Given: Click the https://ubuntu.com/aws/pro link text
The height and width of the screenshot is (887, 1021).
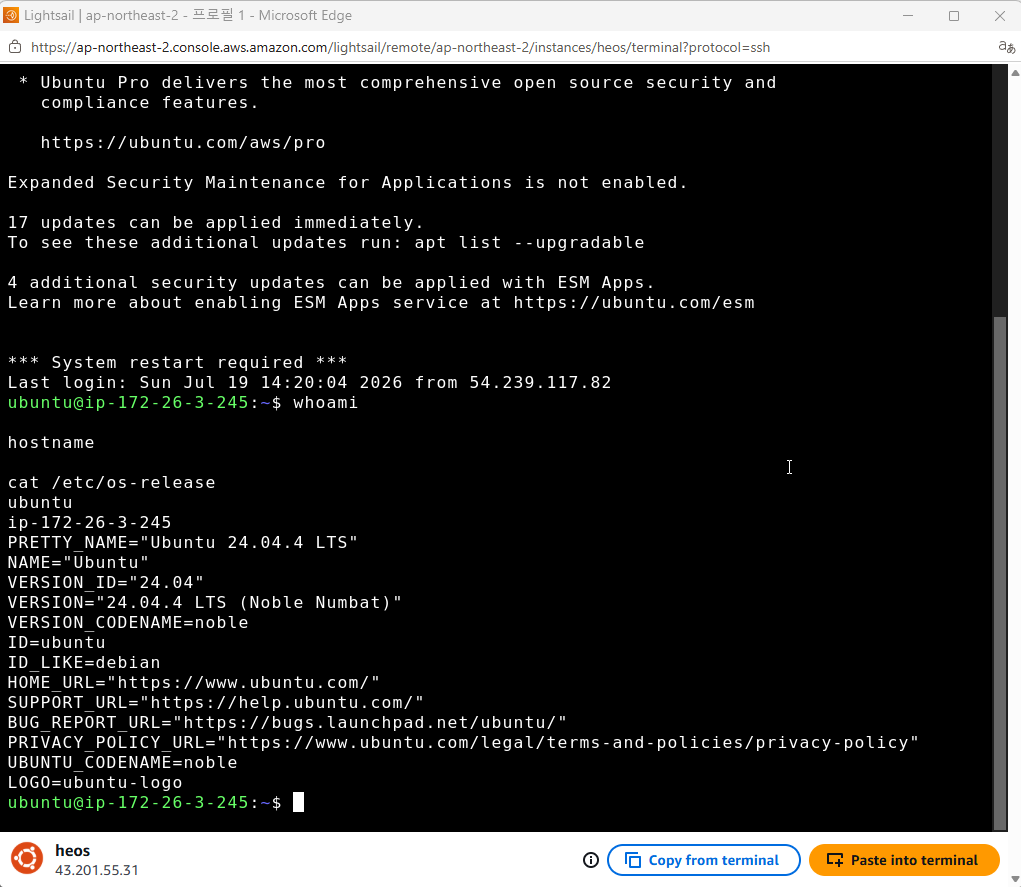Looking at the screenshot, I should (x=183, y=143).
